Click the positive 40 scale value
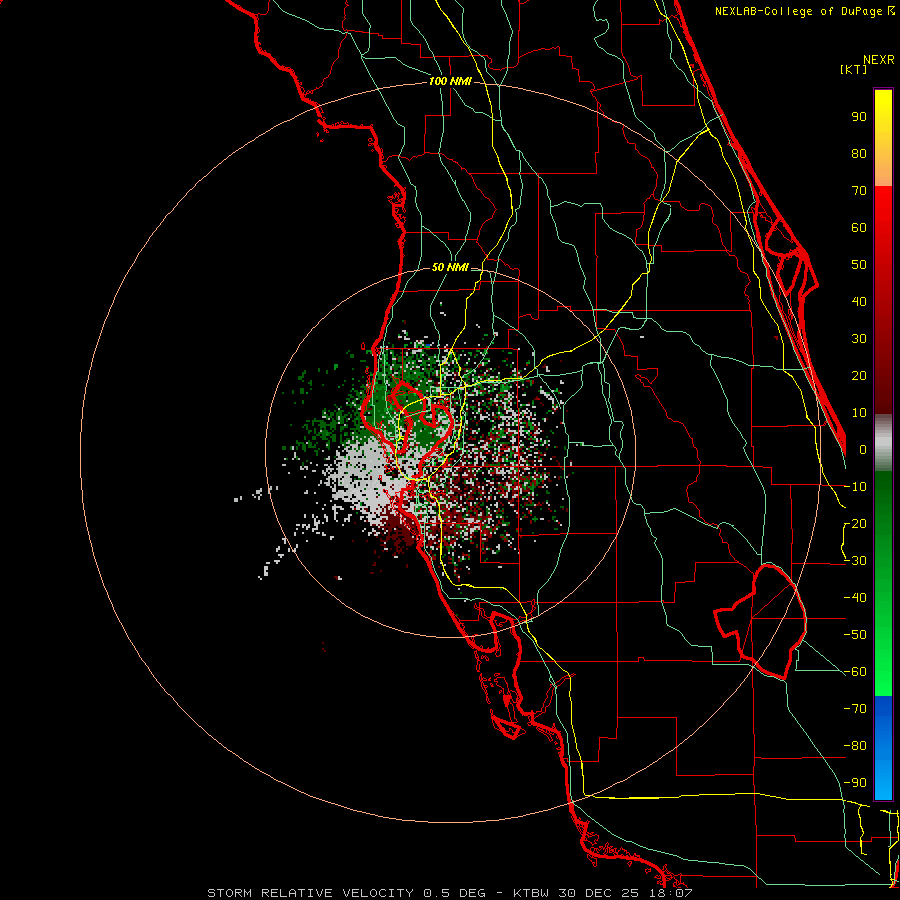Image resolution: width=900 pixels, height=900 pixels. [x=859, y=301]
